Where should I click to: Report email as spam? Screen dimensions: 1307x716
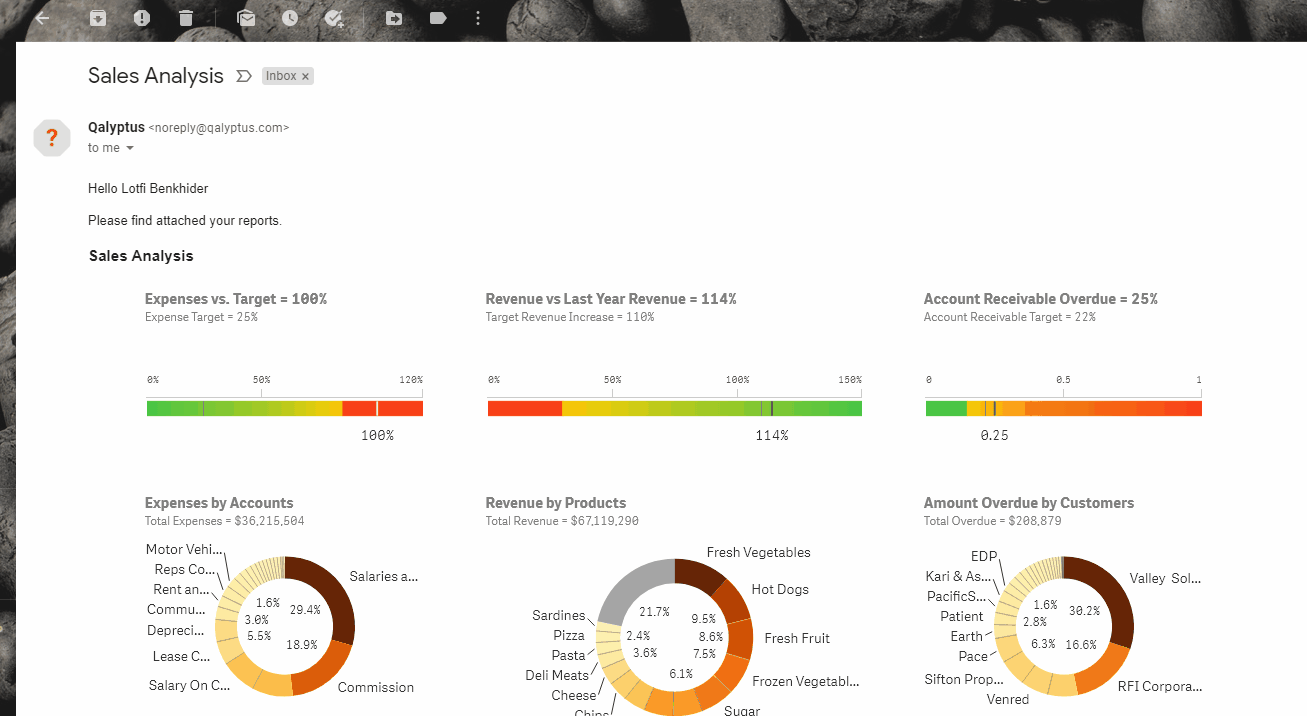(142, 18)
